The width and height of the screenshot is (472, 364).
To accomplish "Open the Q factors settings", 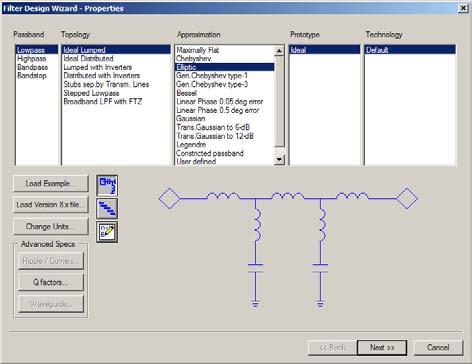I will (51, 282).
